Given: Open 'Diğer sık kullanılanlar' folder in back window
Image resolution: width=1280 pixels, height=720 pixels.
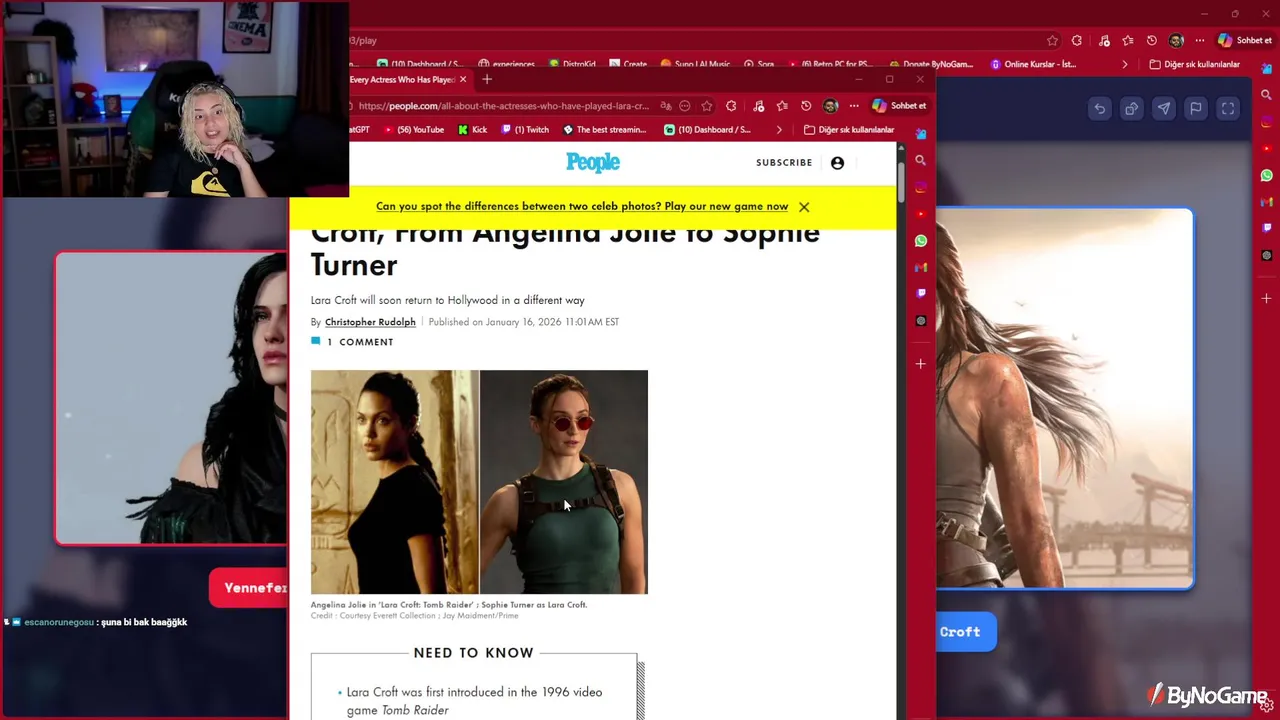Looking at the screenshot, I should tap(1195, 64).
